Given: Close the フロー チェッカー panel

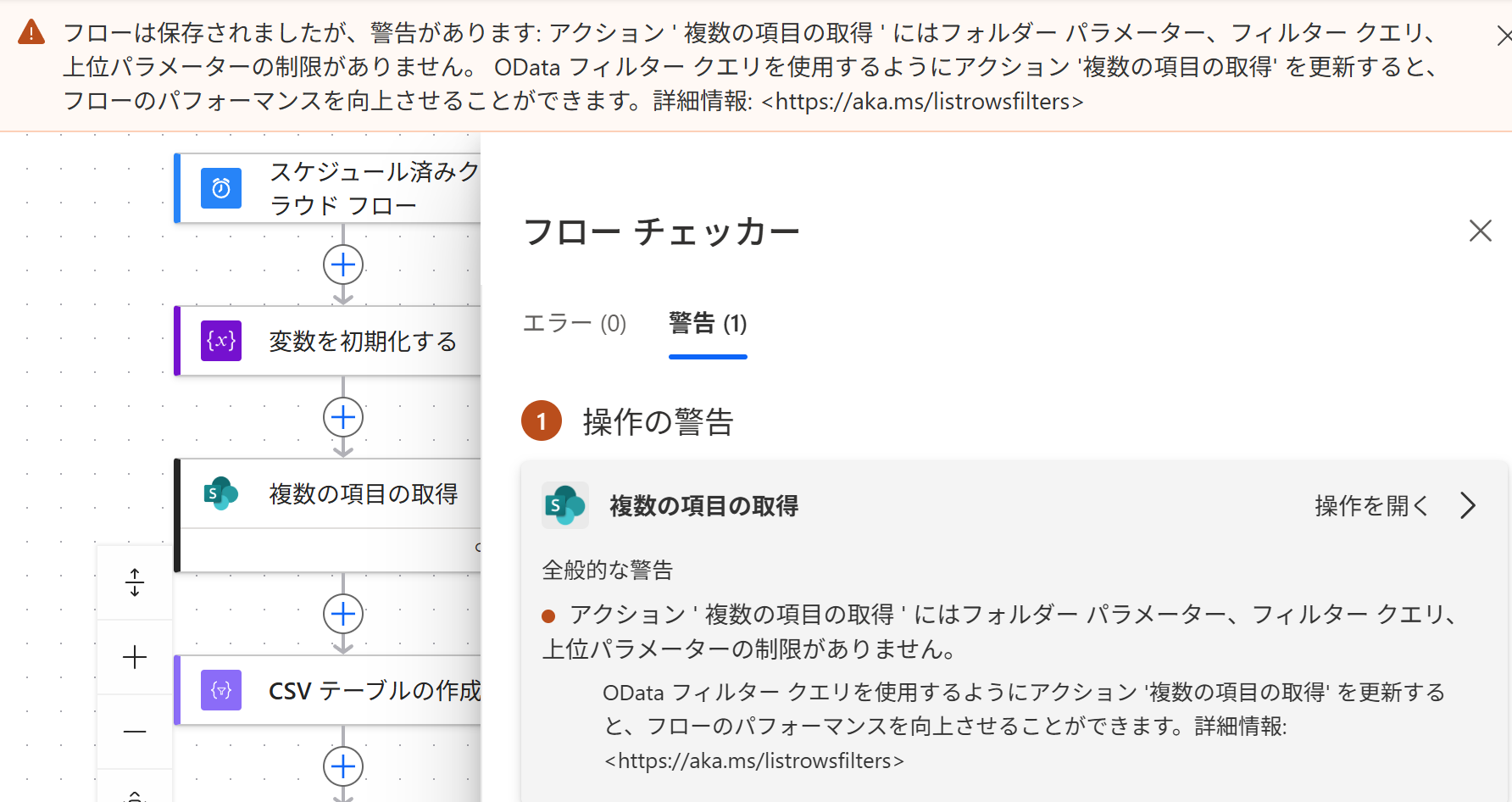Looking at the screenshot, I should click(x=1480, y=231).
